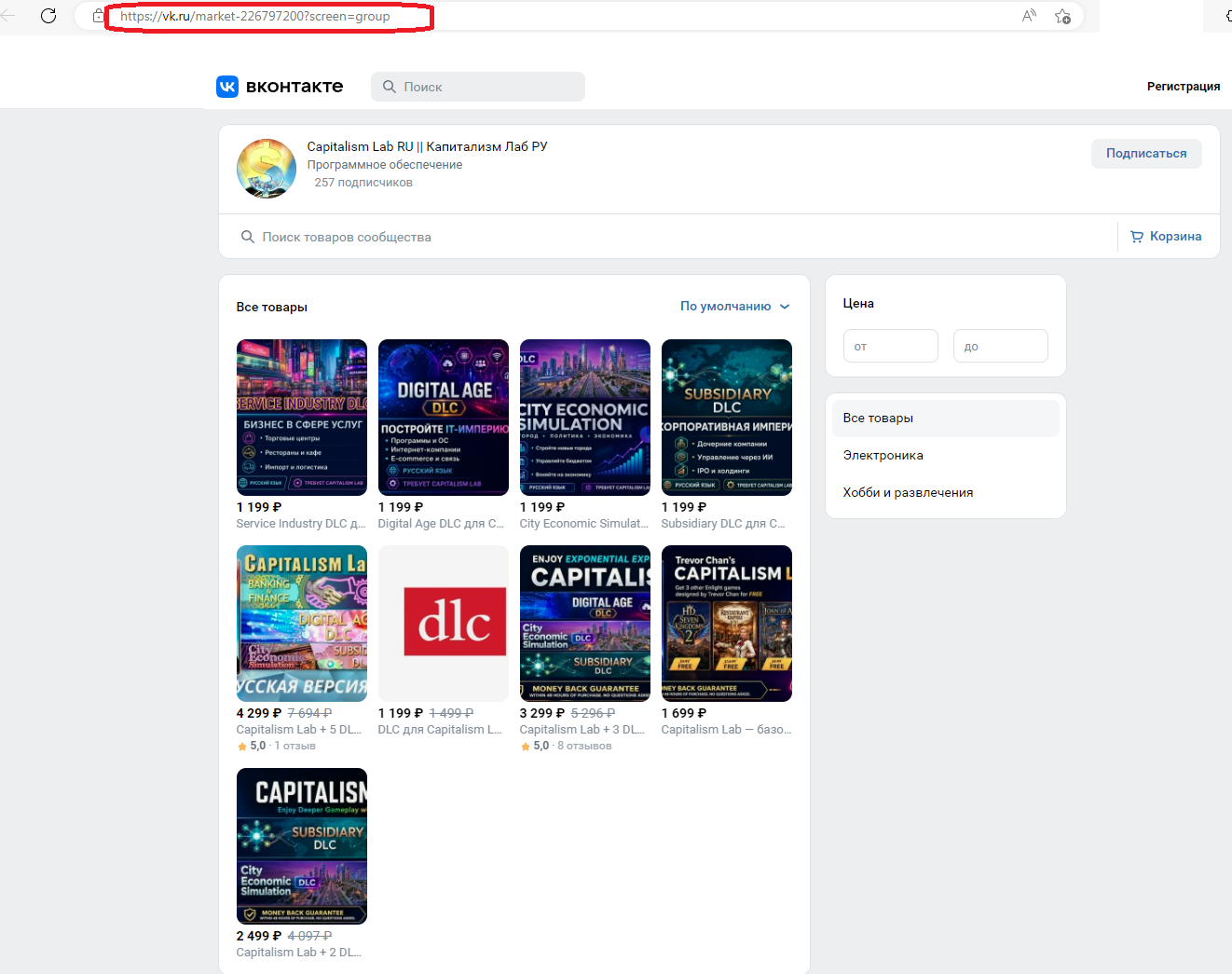Click the 'Программное обеспечение' category text

point(385,165)
